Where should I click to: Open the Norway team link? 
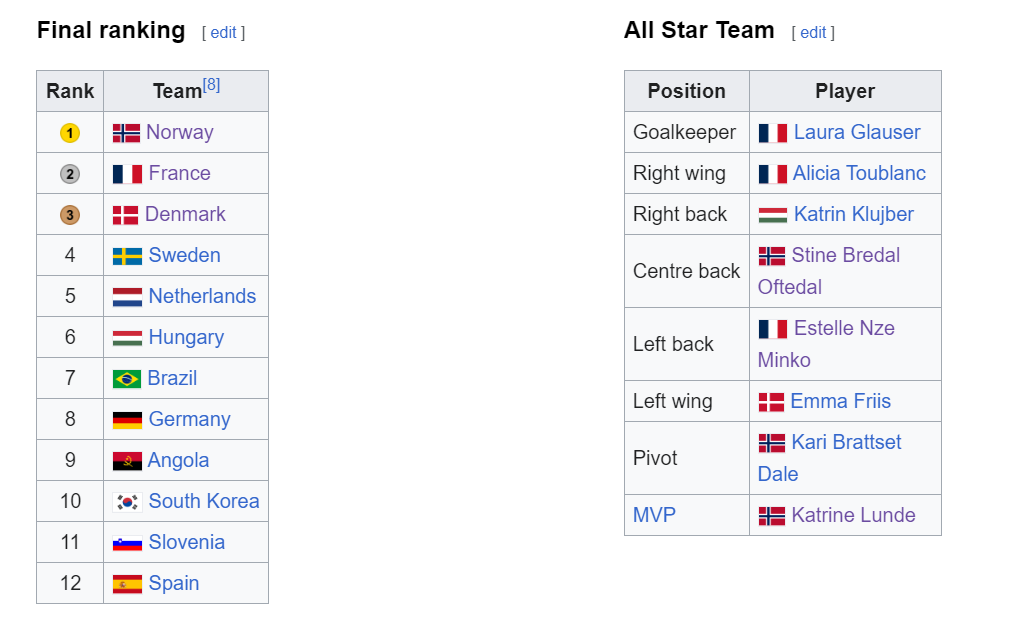(x=179, y=132)
